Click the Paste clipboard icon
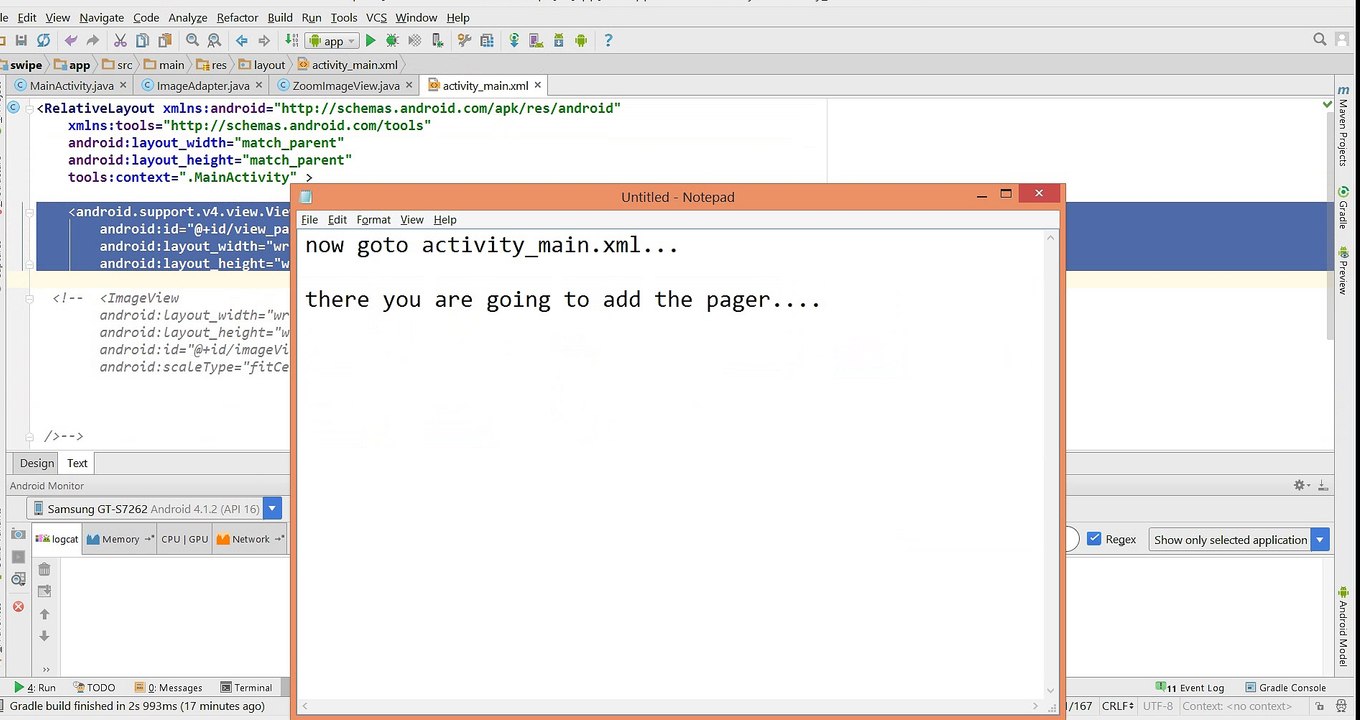Screen dimensions: 1360x720 164,41
